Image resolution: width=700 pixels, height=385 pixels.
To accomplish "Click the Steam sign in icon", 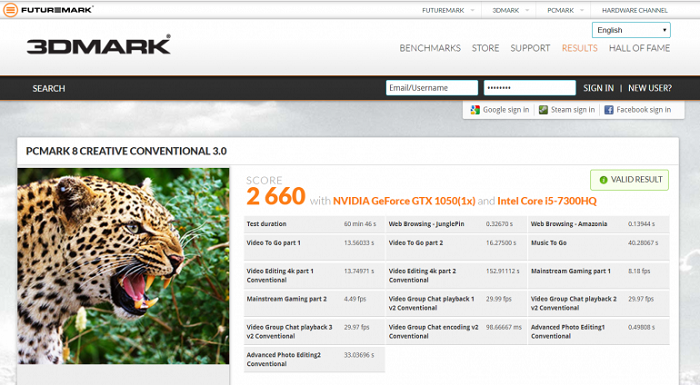I will pyautogui.click(x=543, y=109).
